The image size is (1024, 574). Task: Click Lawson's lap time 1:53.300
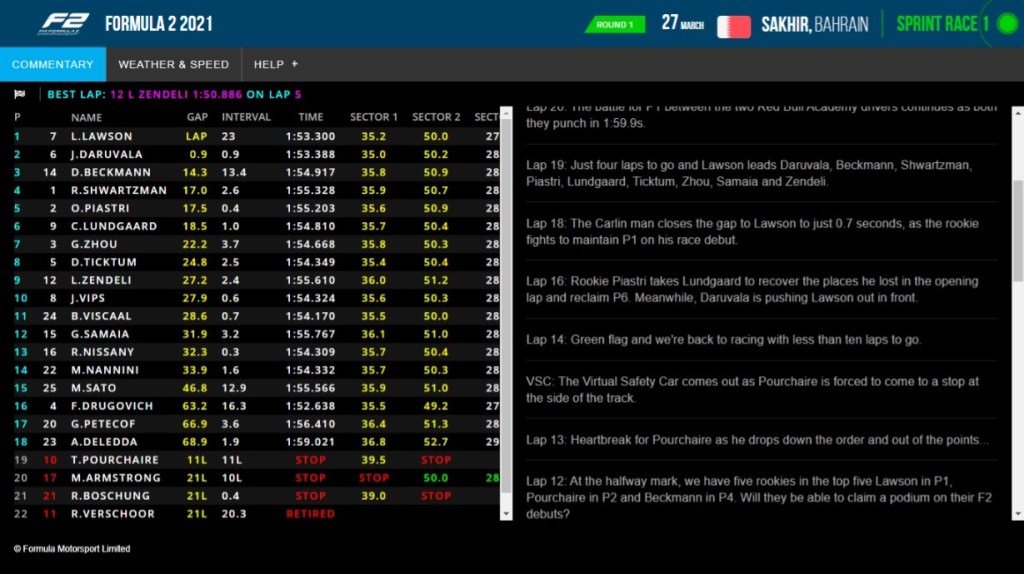coord(310,136)
